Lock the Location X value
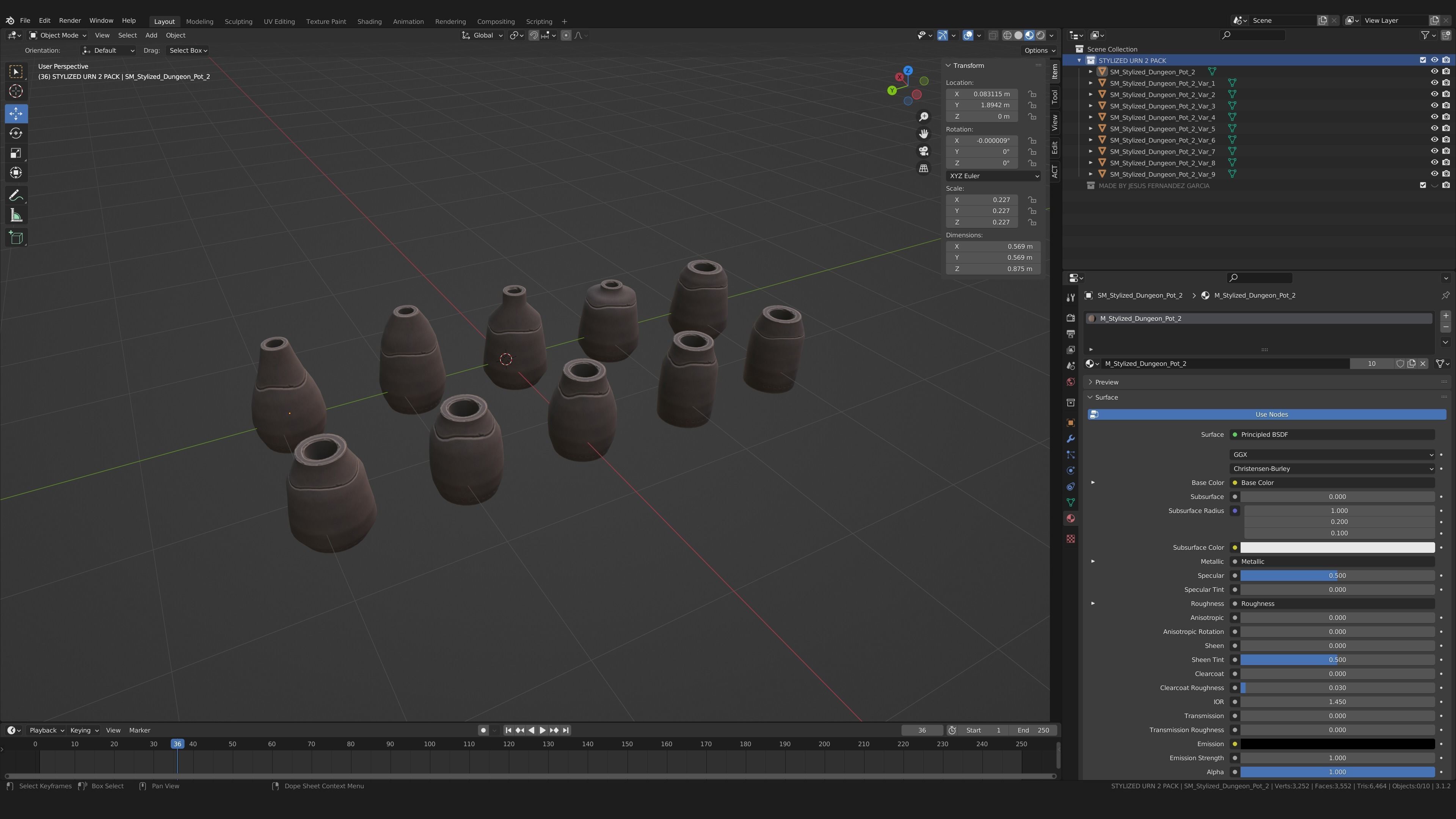Viewport: 1456px width, 819px height. click(1032, 94)
